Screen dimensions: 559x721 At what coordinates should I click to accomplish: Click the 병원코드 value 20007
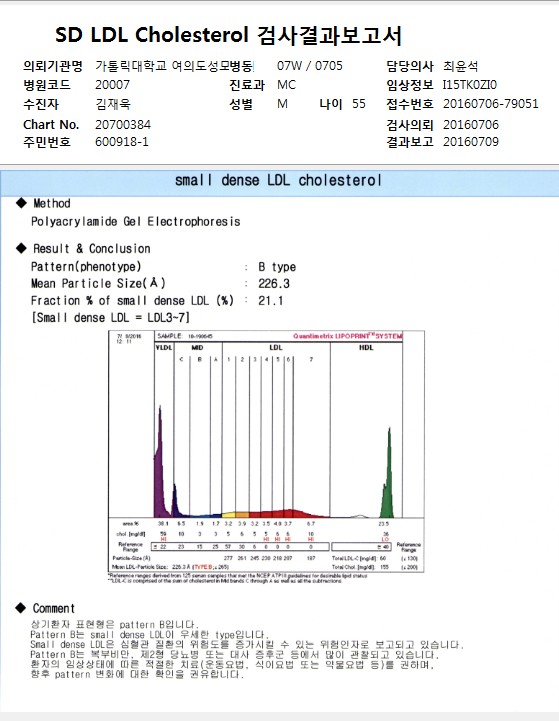tap(113, 85)
